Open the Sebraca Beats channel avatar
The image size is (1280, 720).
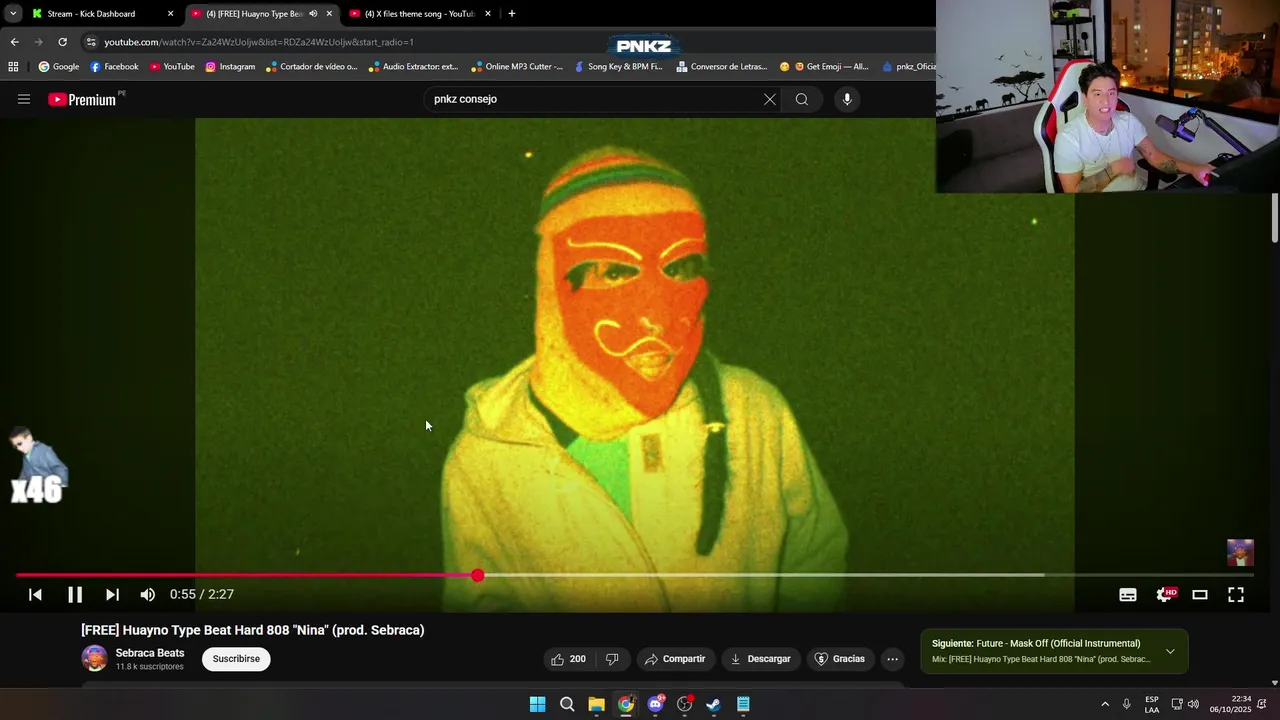(x=94, y=658)
